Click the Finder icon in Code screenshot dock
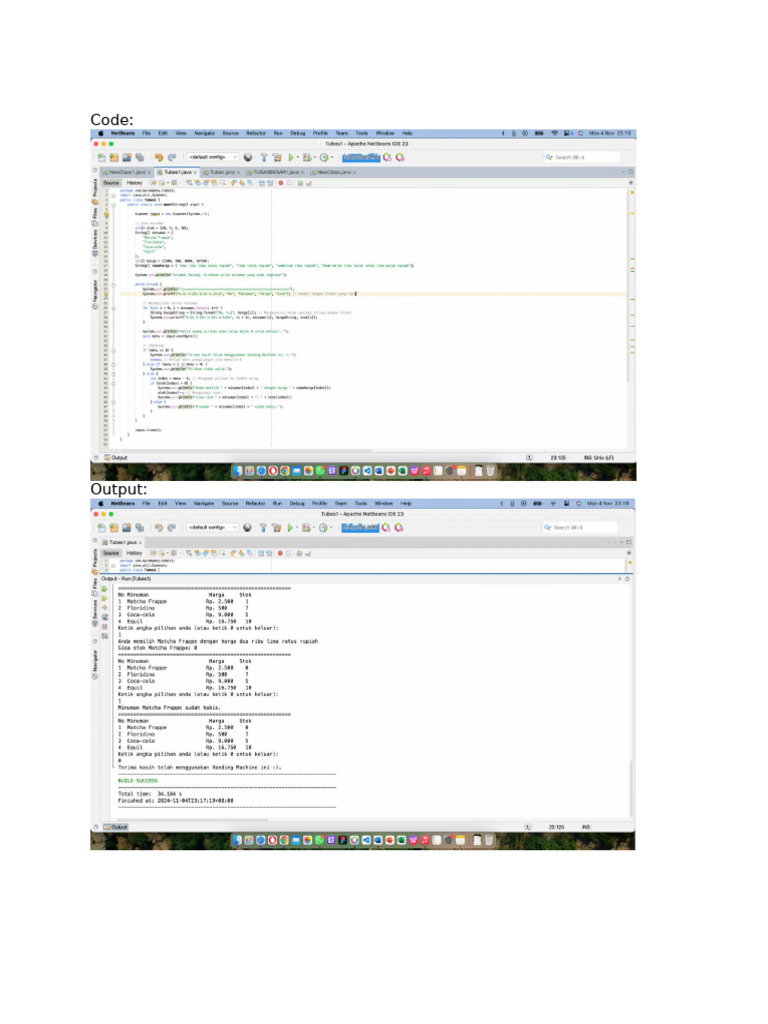 pyautogui.click(x=238, y=470)
